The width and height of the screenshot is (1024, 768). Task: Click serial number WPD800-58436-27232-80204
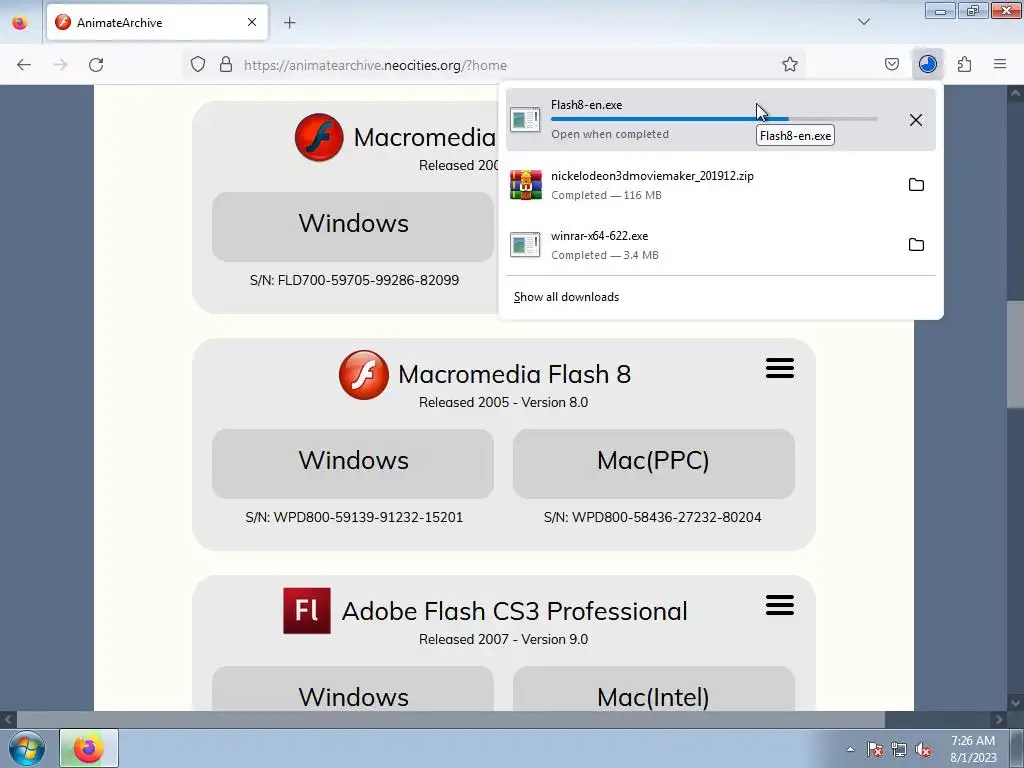652,517
